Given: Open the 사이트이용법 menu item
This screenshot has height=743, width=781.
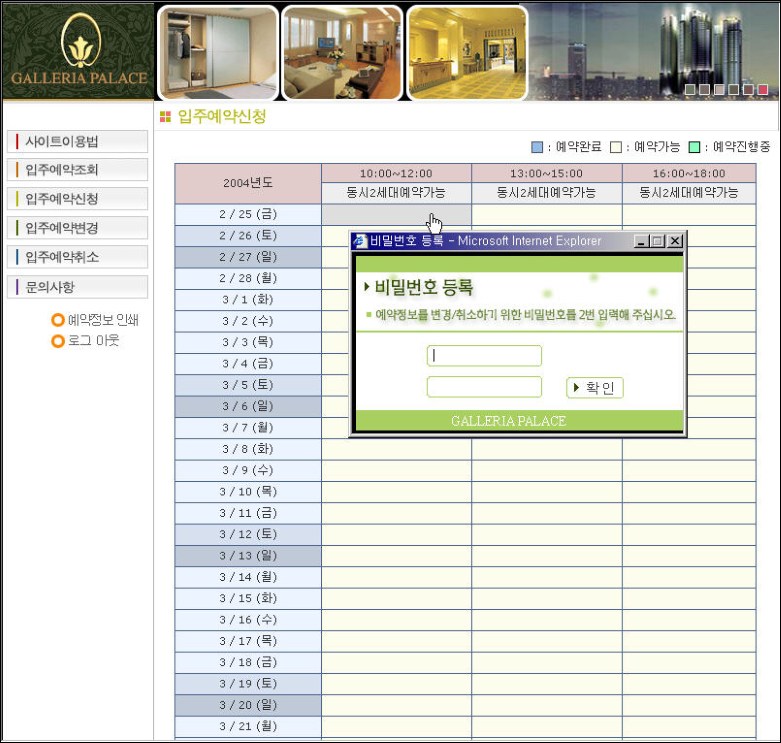Looking at the screenshot, I should [x=77, y=141].
